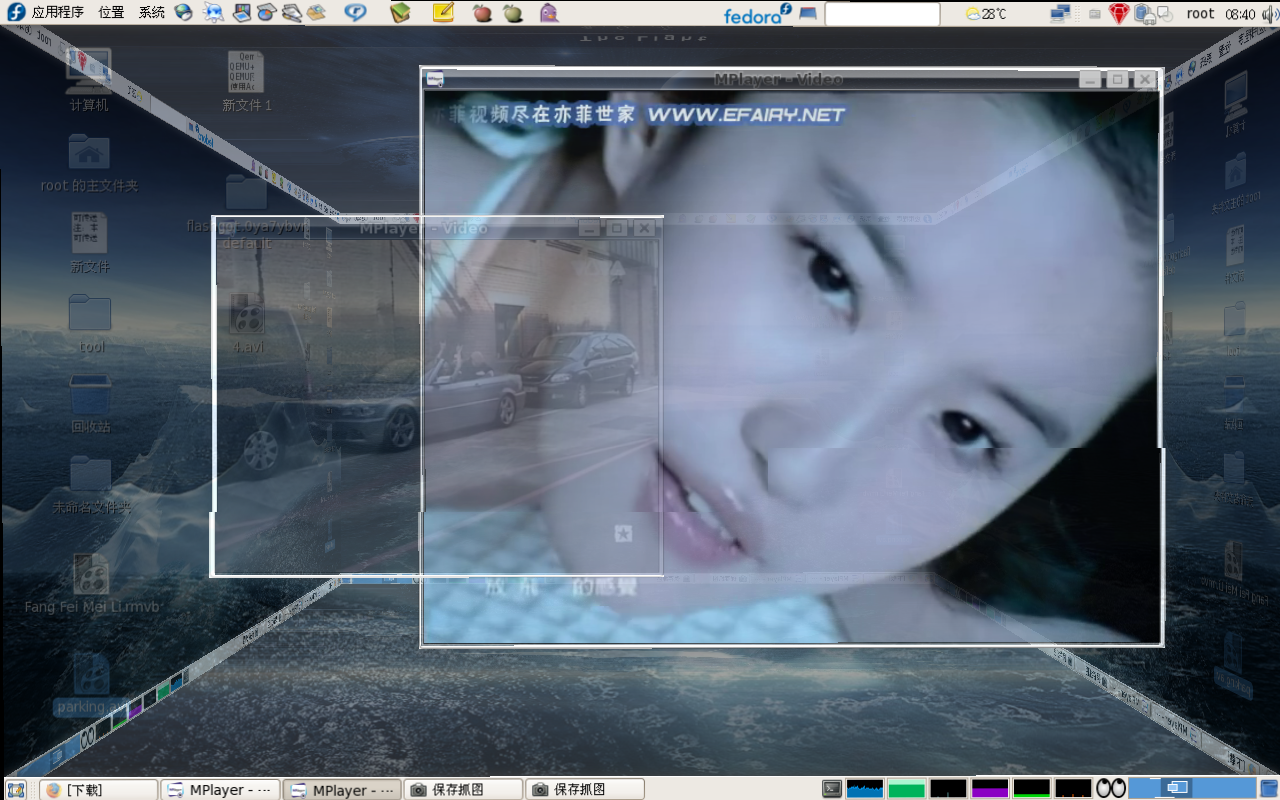
Task: Click the purple system monitor graph
Action: pos(990,789)
